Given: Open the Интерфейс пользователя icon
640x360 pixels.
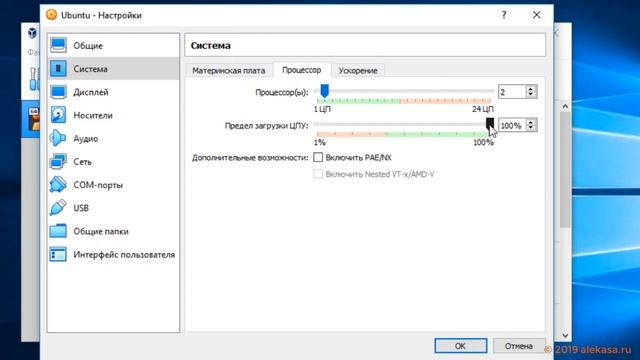Looking at the screenshot, I should pos(58,254).
